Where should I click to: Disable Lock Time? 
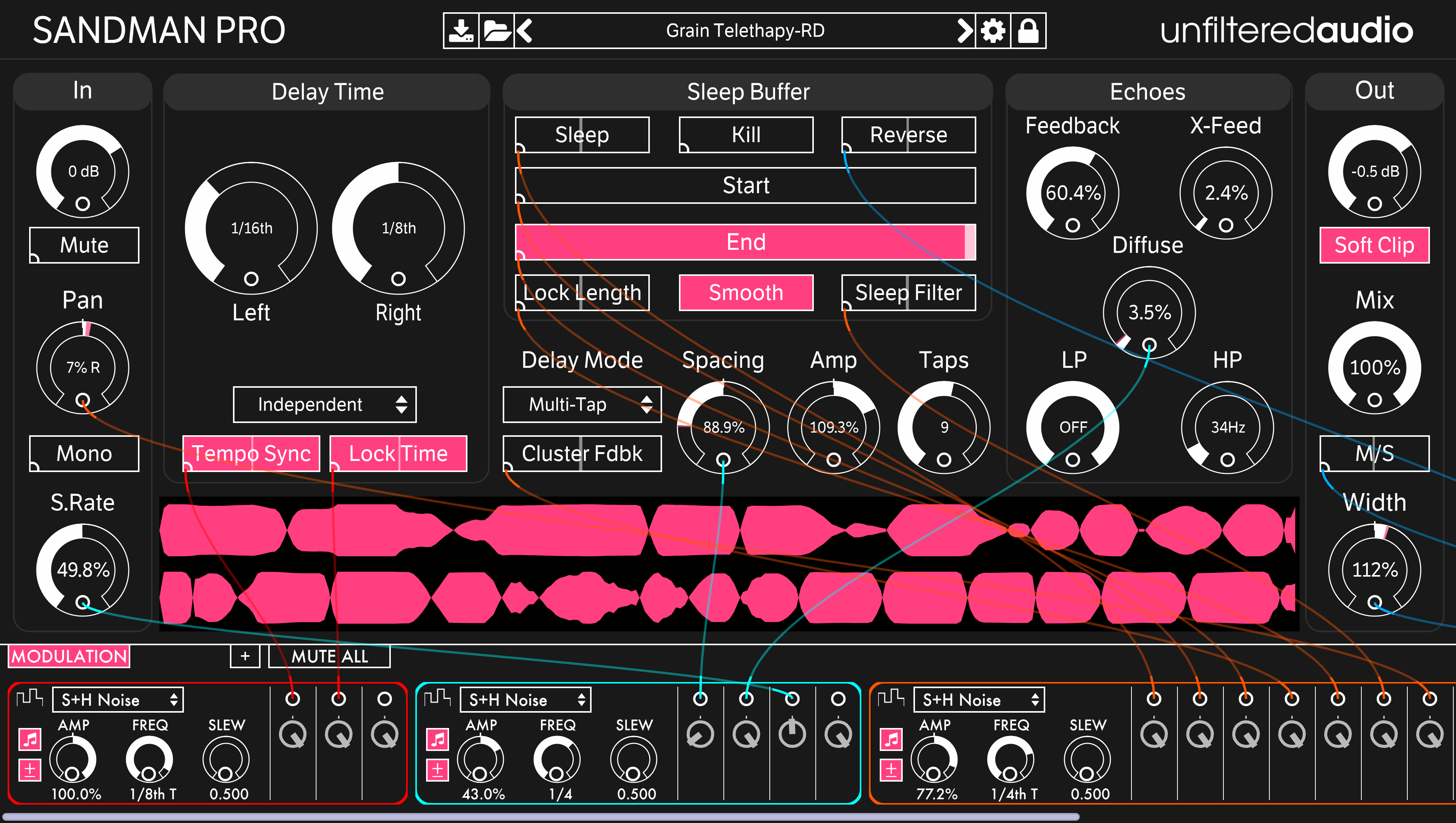click(x=398, y=453)
